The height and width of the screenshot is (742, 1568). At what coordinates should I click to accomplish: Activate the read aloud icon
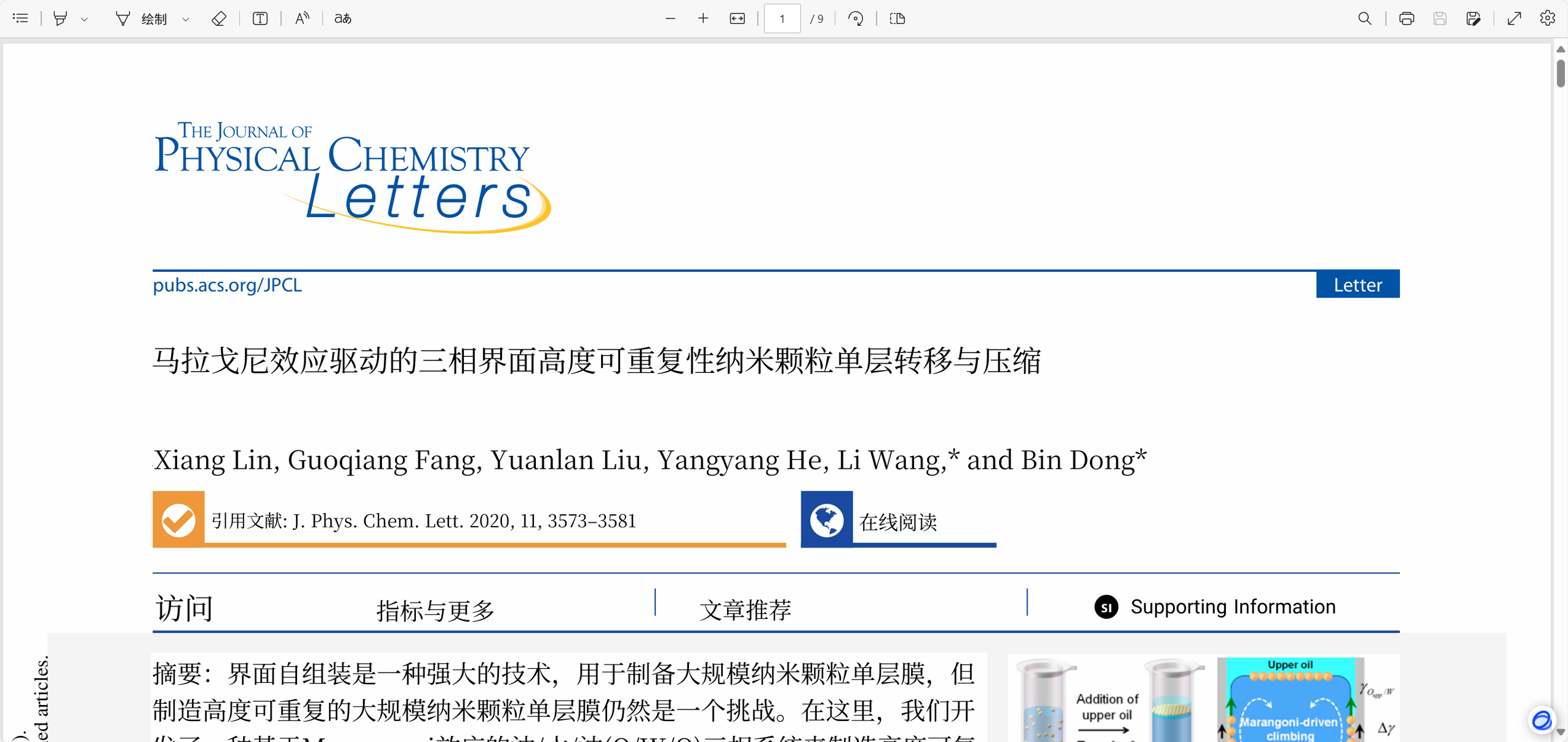tap(301, 18)
